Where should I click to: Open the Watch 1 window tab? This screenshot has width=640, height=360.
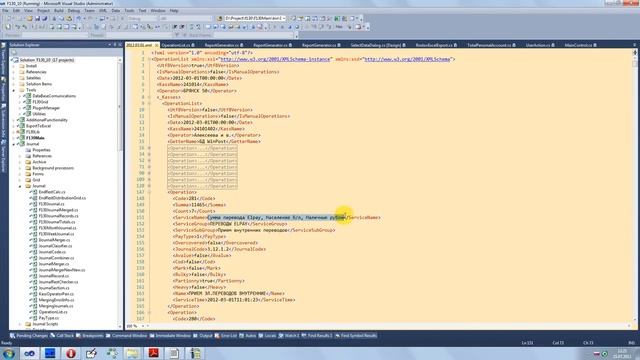[x=289, y=336]
